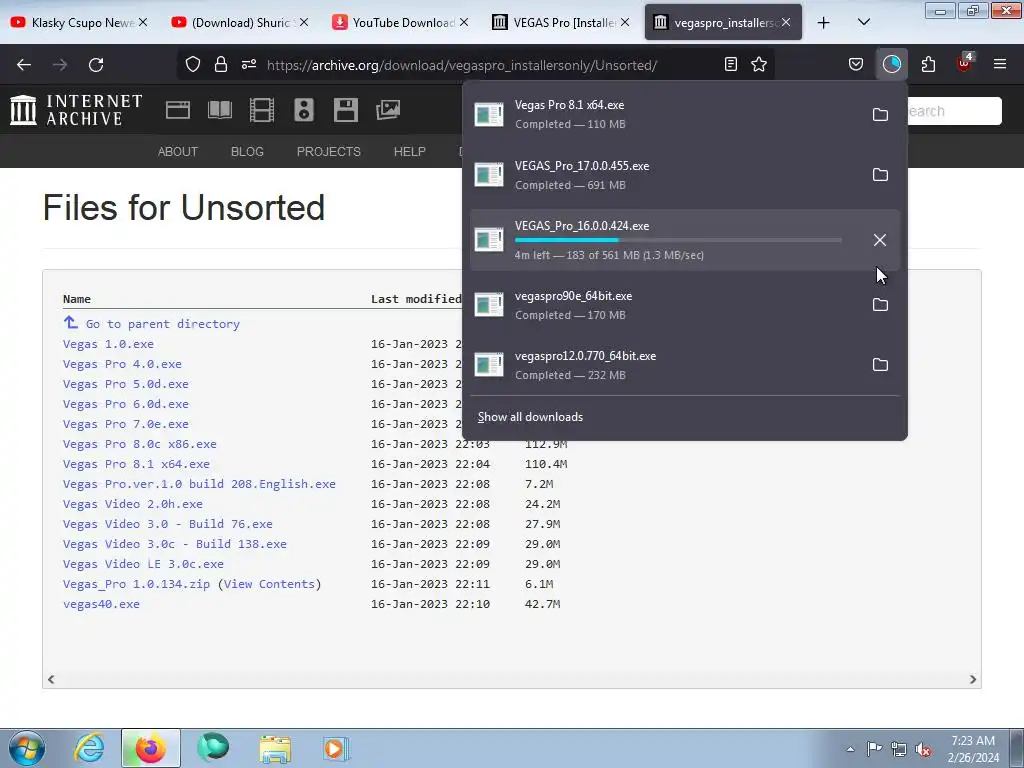
Task: Open the uBlock Origin extension icon
Action: point(964,63)
